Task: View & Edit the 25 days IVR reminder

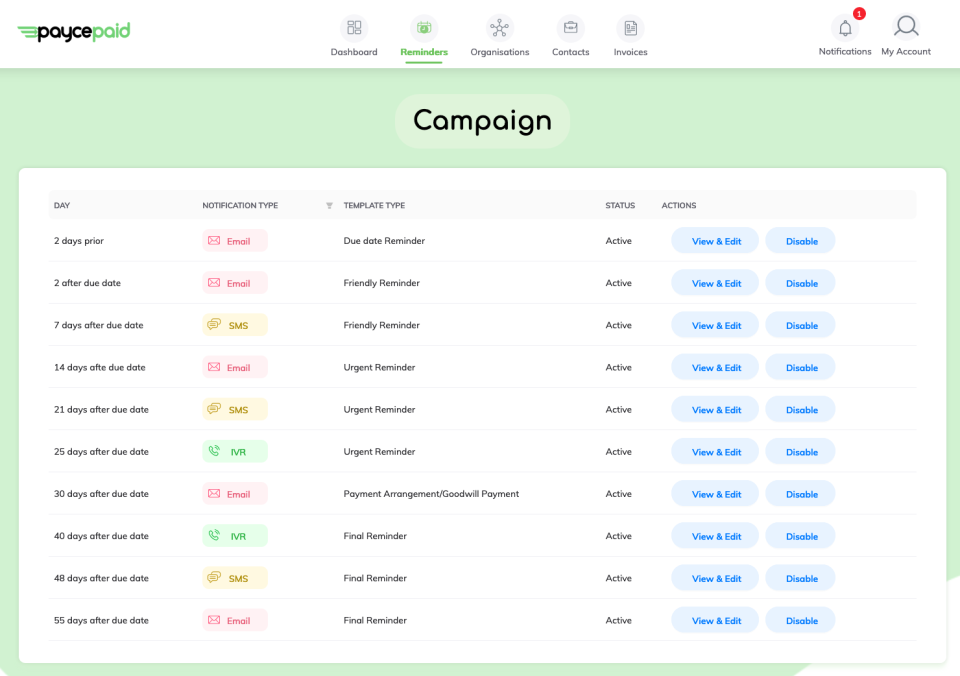Action: click(715, 452)
